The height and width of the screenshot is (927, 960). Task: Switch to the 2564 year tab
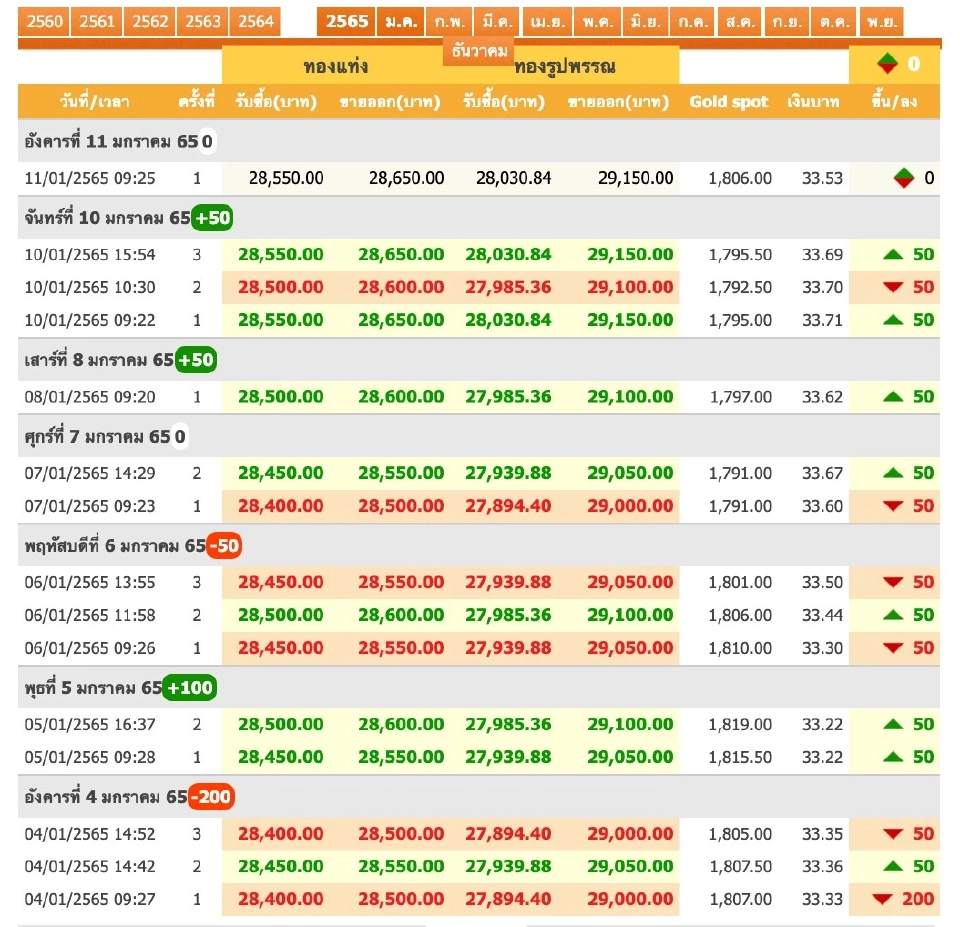255,21
